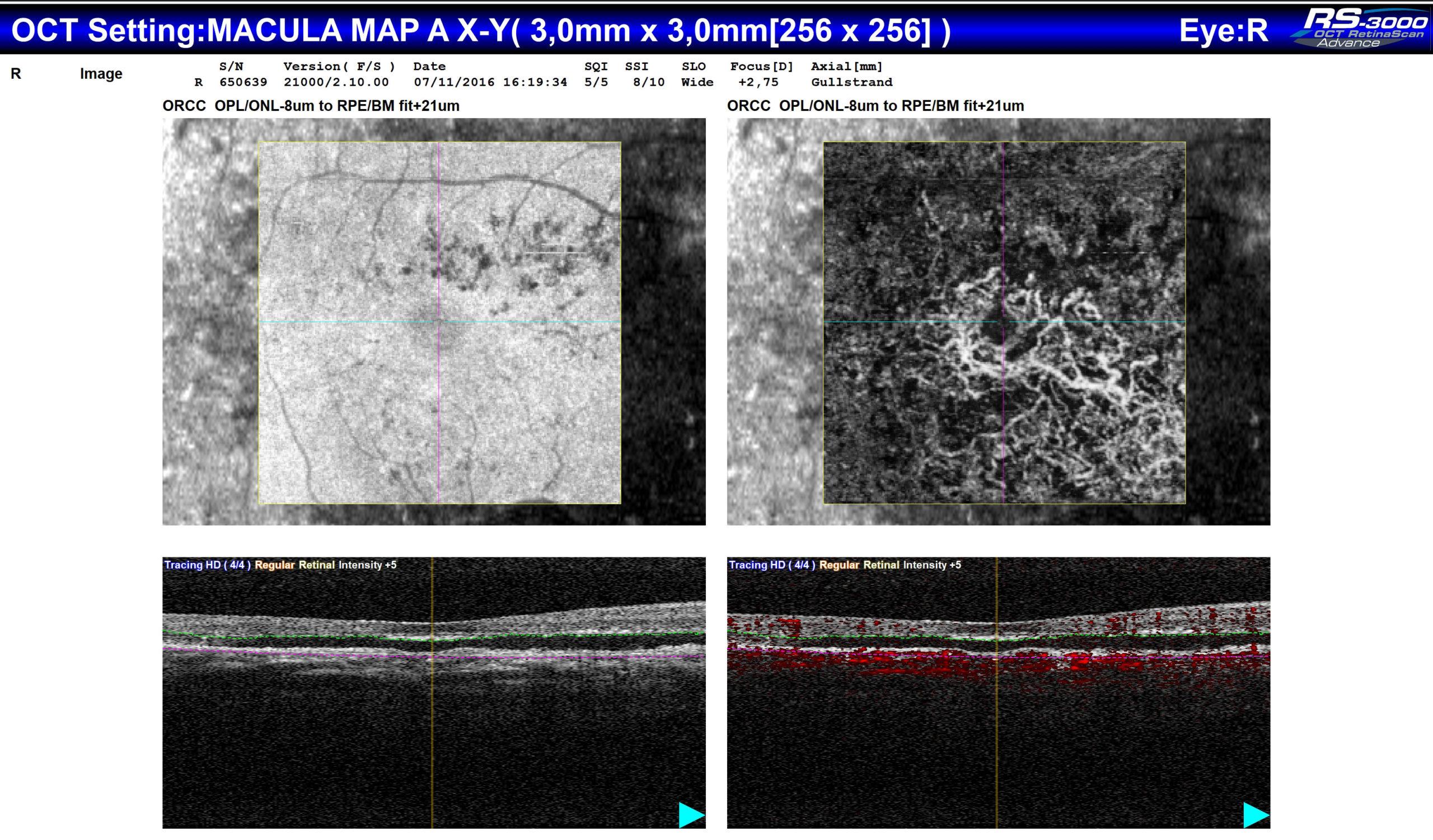Click the Retinal label on right B-scan
This screenshot has width=1433, height=840.
tap(882, 565)
